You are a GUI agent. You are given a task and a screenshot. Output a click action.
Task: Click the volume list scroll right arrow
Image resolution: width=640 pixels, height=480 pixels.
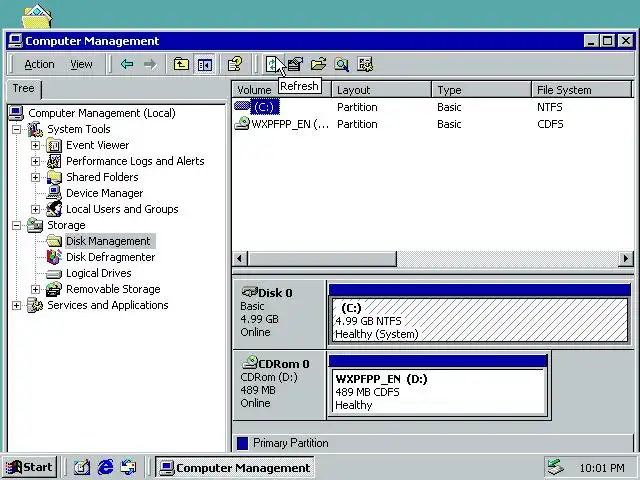[x=625, y=258]
